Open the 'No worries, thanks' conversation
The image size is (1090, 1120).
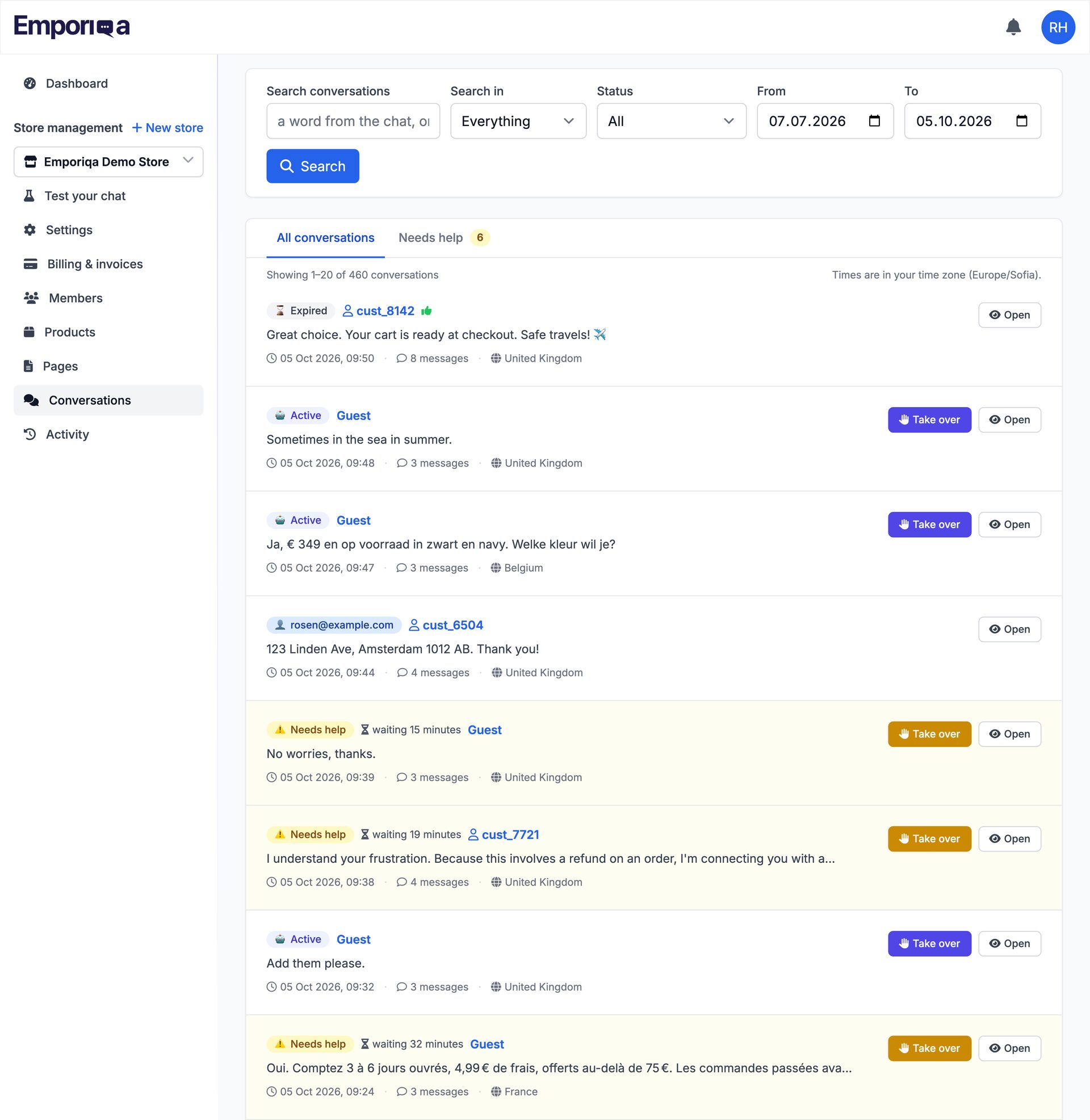pos(1009,733)
